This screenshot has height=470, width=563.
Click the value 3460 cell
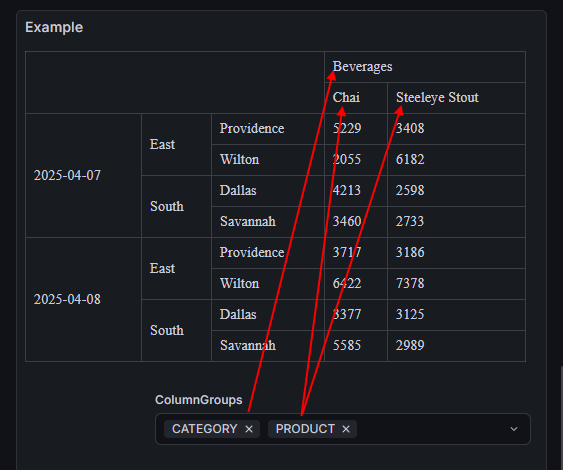click(x=356, y=222)
